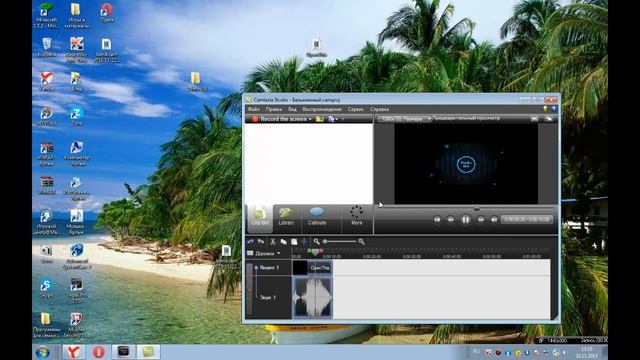Switch to the Callouts tab
This screenshot has width=640, height=360.
(x=317, y=217)
